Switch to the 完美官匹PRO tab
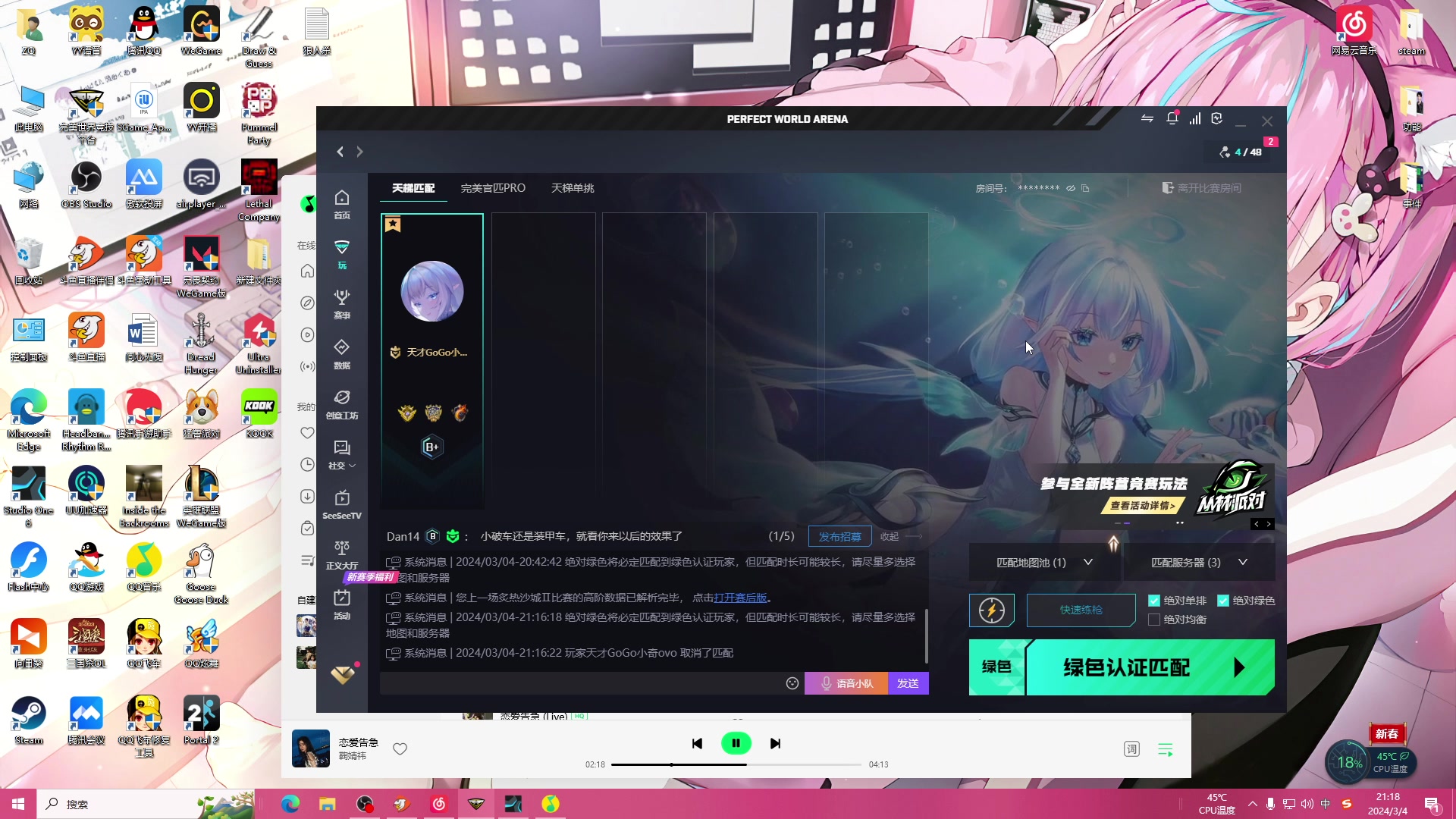The height and width of the screenshot is (819, 1456). point(493,188)
